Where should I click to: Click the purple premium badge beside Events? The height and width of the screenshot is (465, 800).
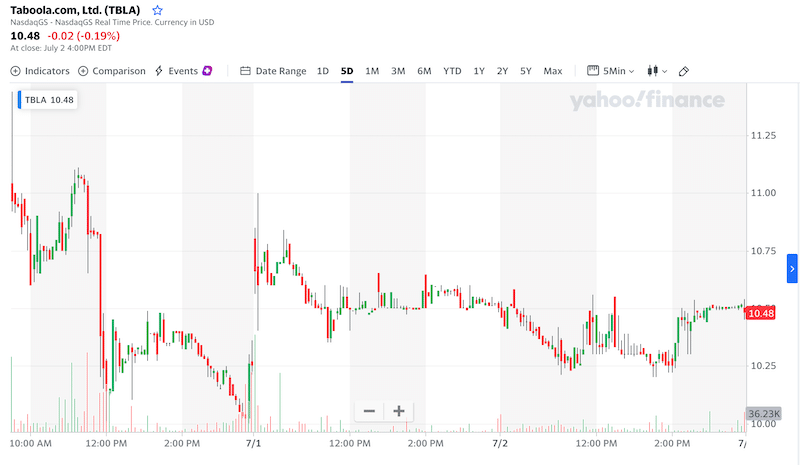click(x=207, y=70)
